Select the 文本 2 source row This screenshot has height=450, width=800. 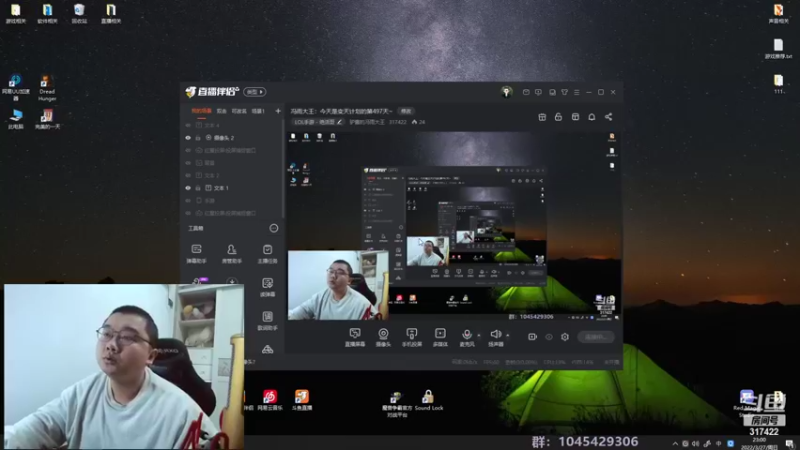232,176
